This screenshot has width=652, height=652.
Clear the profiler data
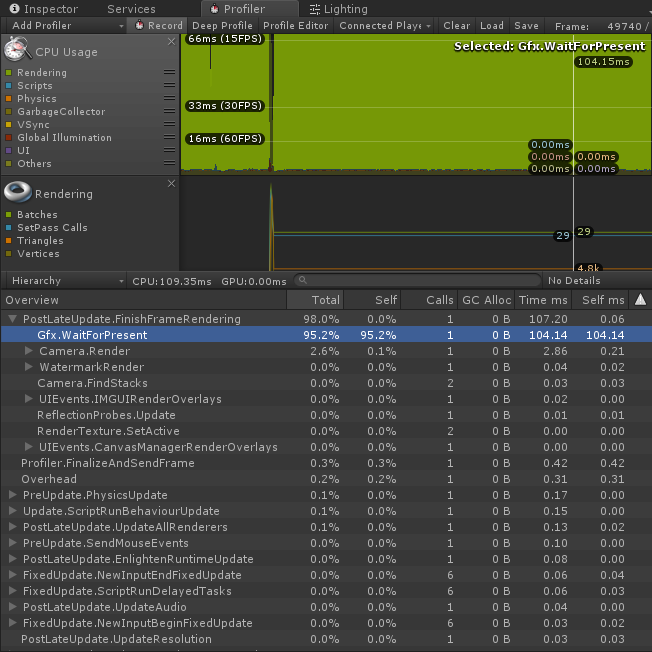(x=457, y=25)
